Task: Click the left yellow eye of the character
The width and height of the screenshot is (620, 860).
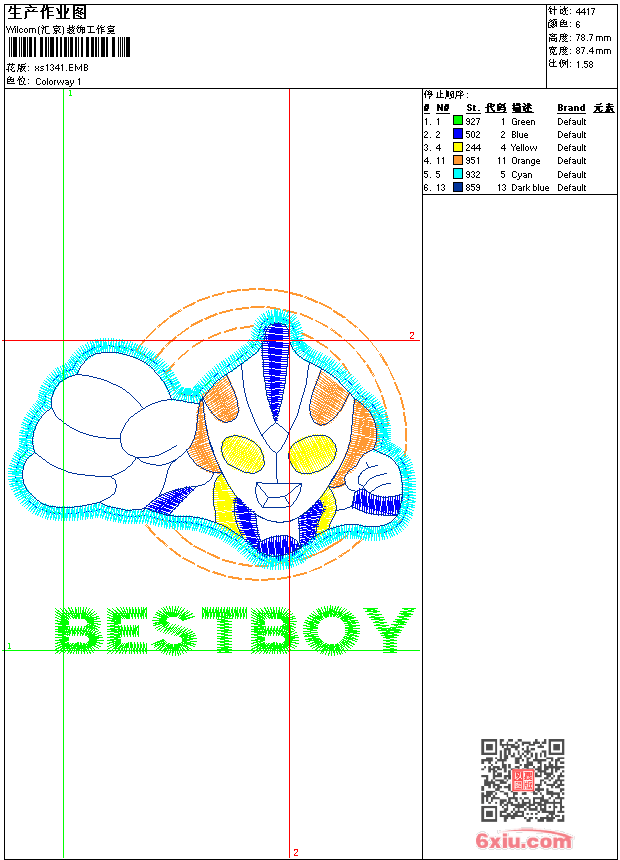Action: pos(243,454)
